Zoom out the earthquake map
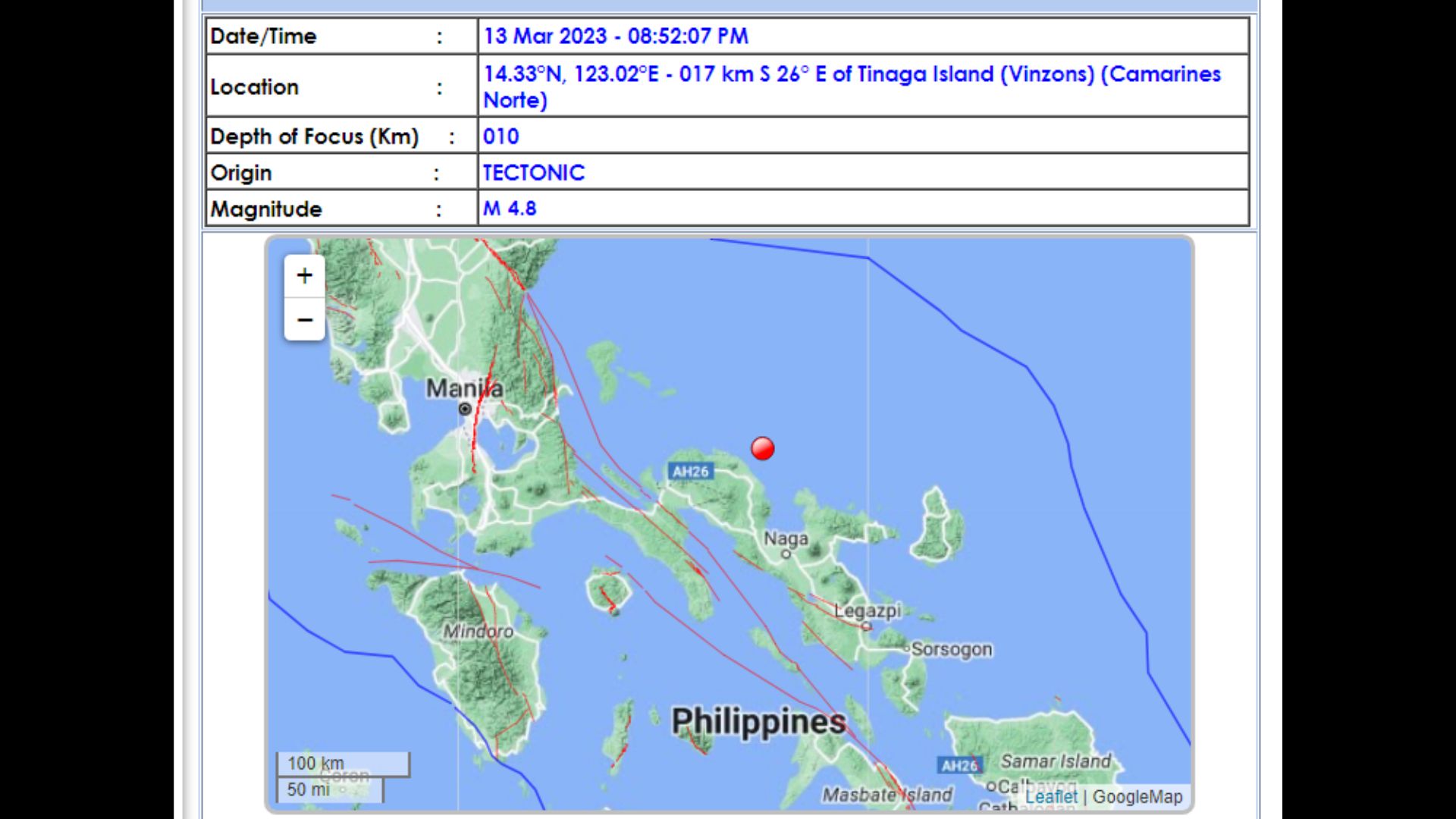Screen dimensions: 1456x819 click(x=304, y=319)
